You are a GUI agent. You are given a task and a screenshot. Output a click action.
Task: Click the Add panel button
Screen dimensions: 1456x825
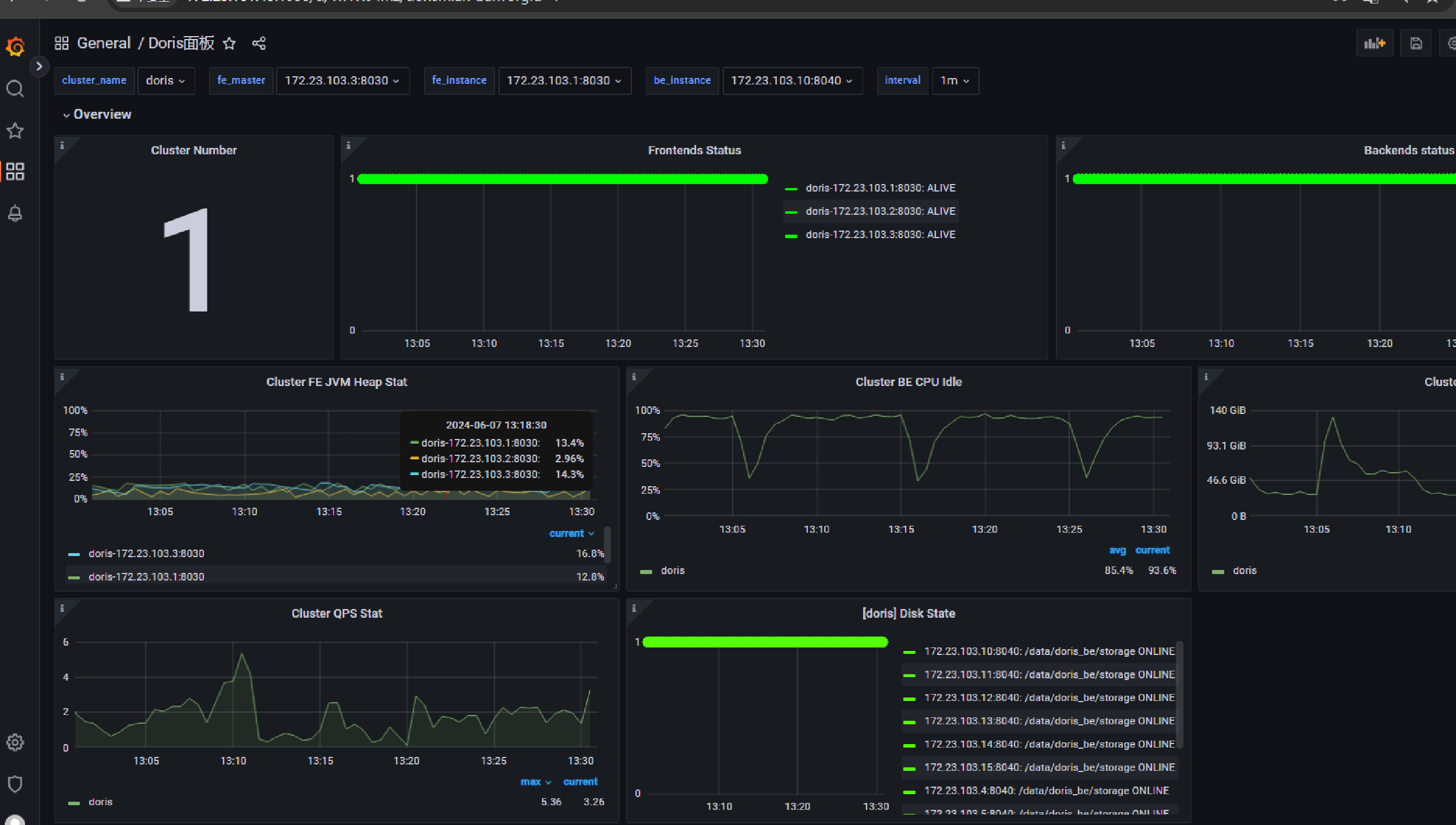[1374, 43]
